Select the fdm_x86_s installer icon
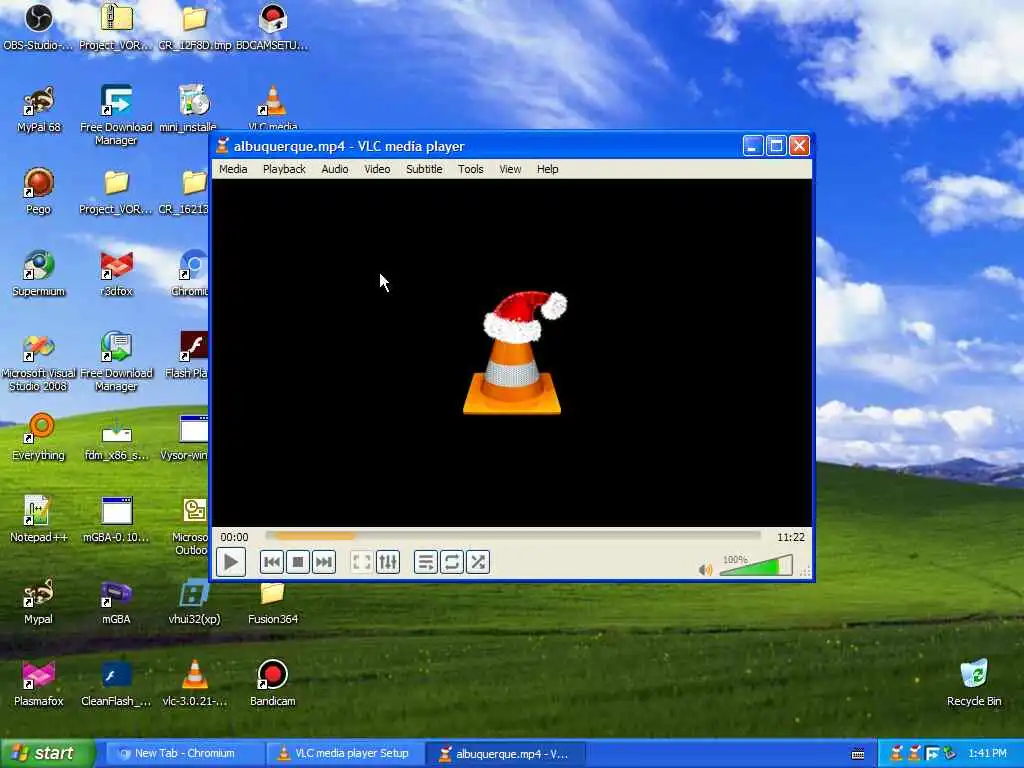 (116, 437)
